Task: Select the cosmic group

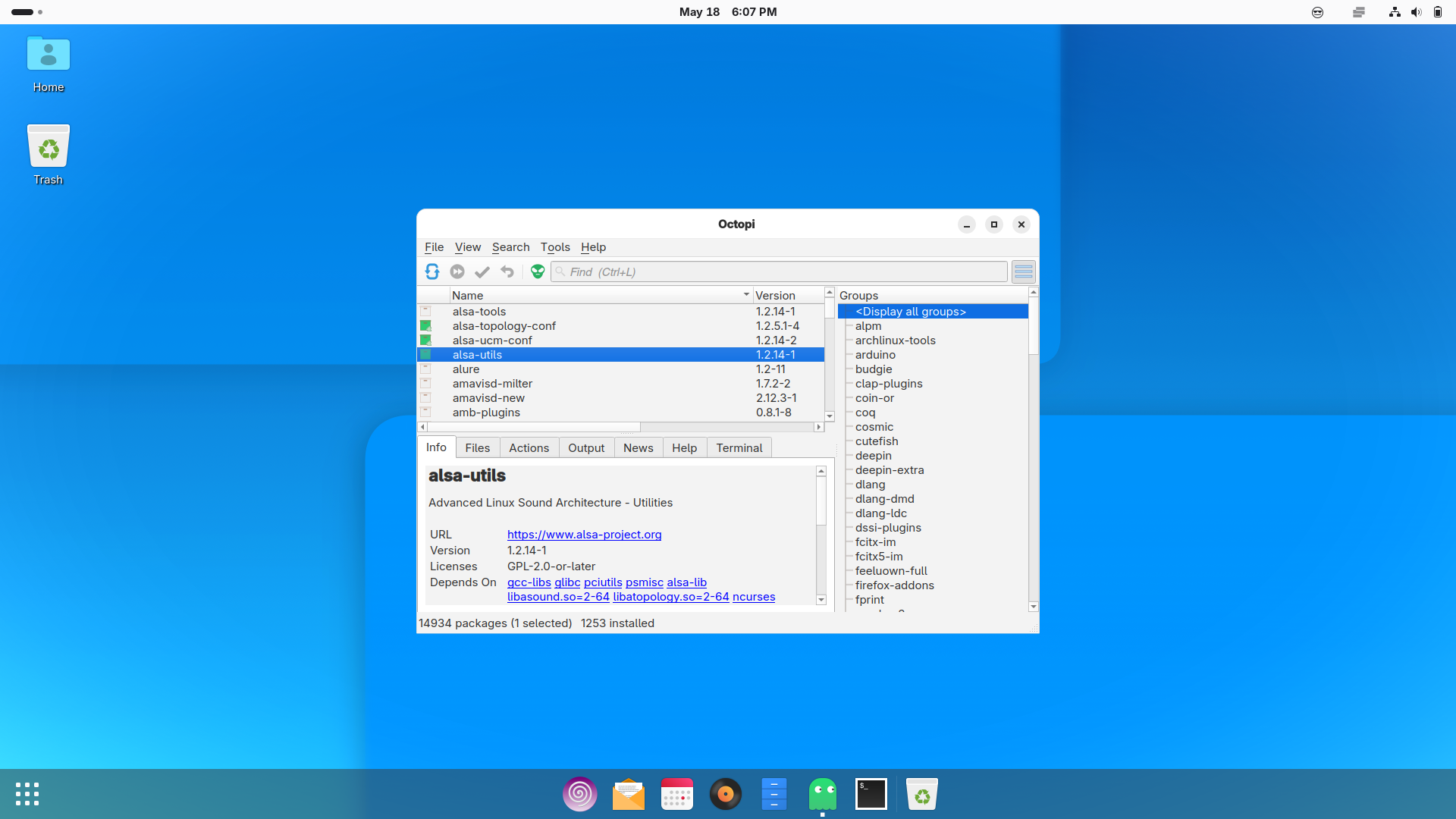Action: (x=874, y=427)
